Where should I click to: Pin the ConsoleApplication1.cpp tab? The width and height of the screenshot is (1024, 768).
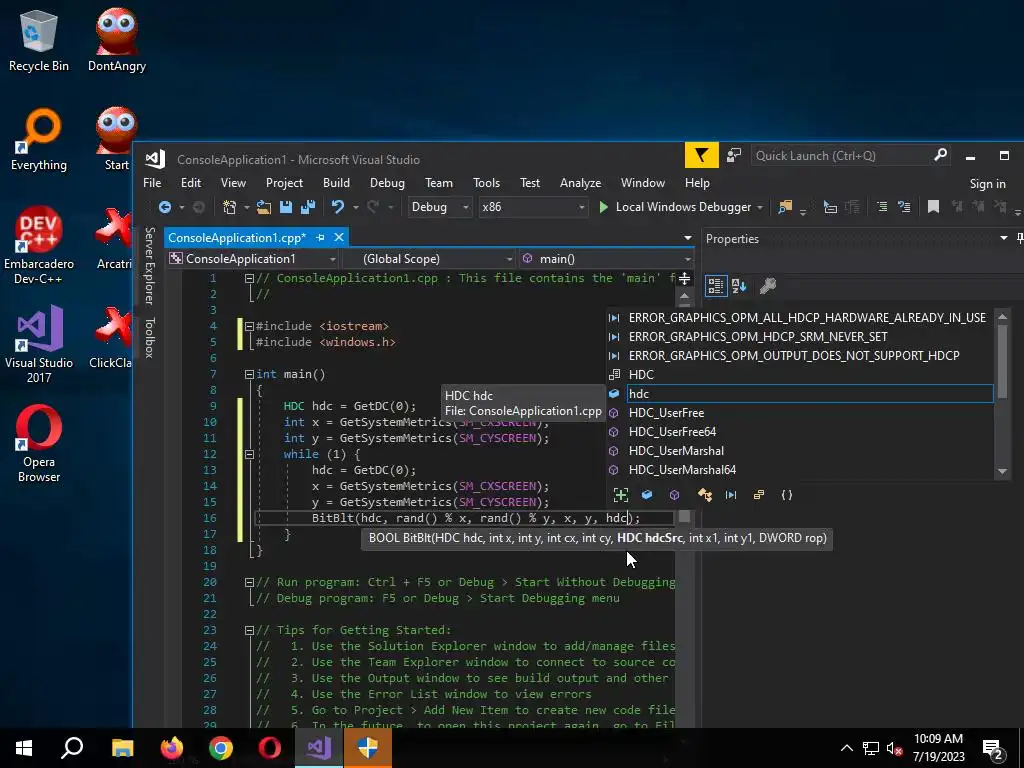click(320, 238)
